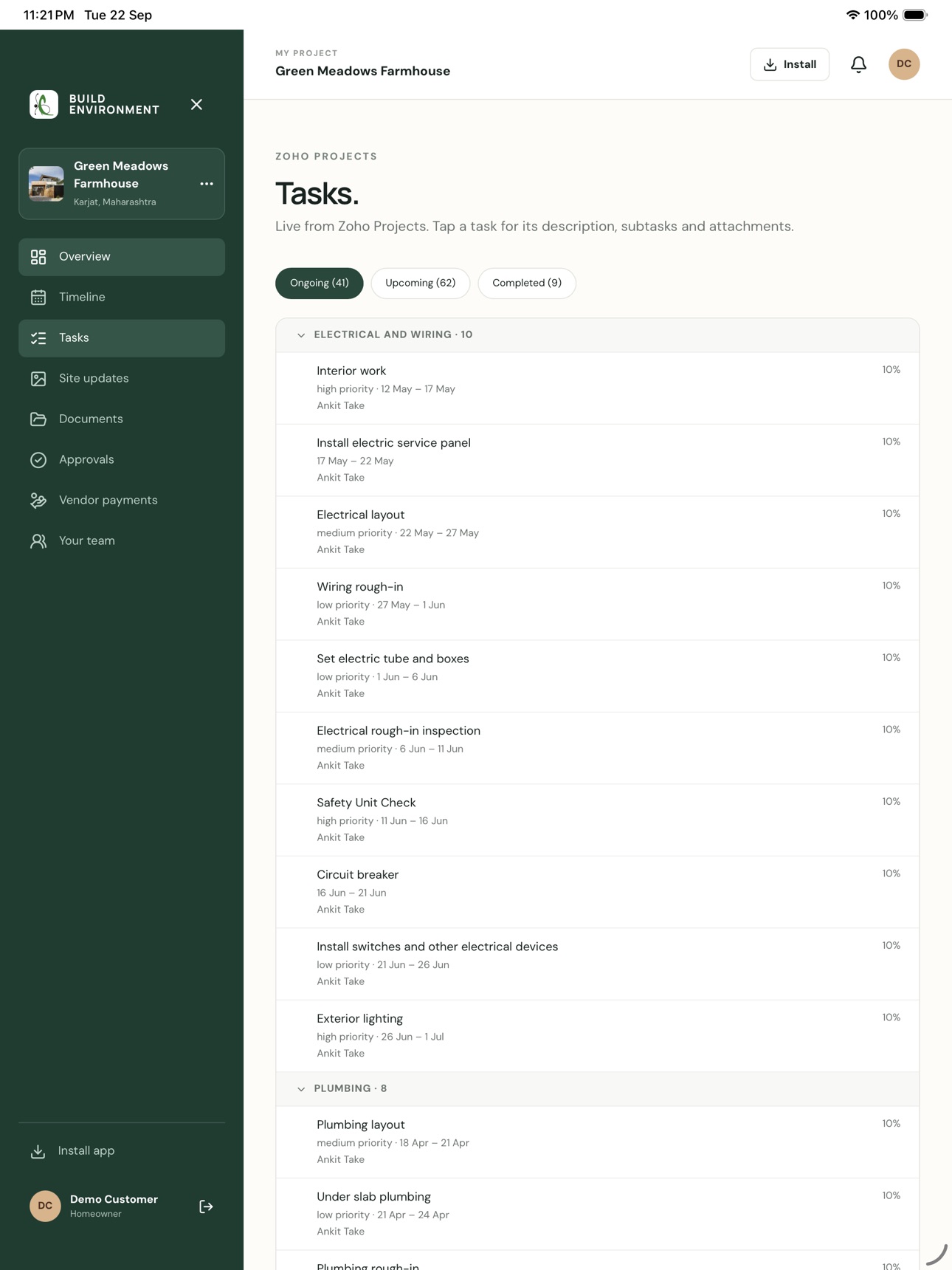952x1270 pixels.
Task: Click the Your team people icon
Action: 38,541
